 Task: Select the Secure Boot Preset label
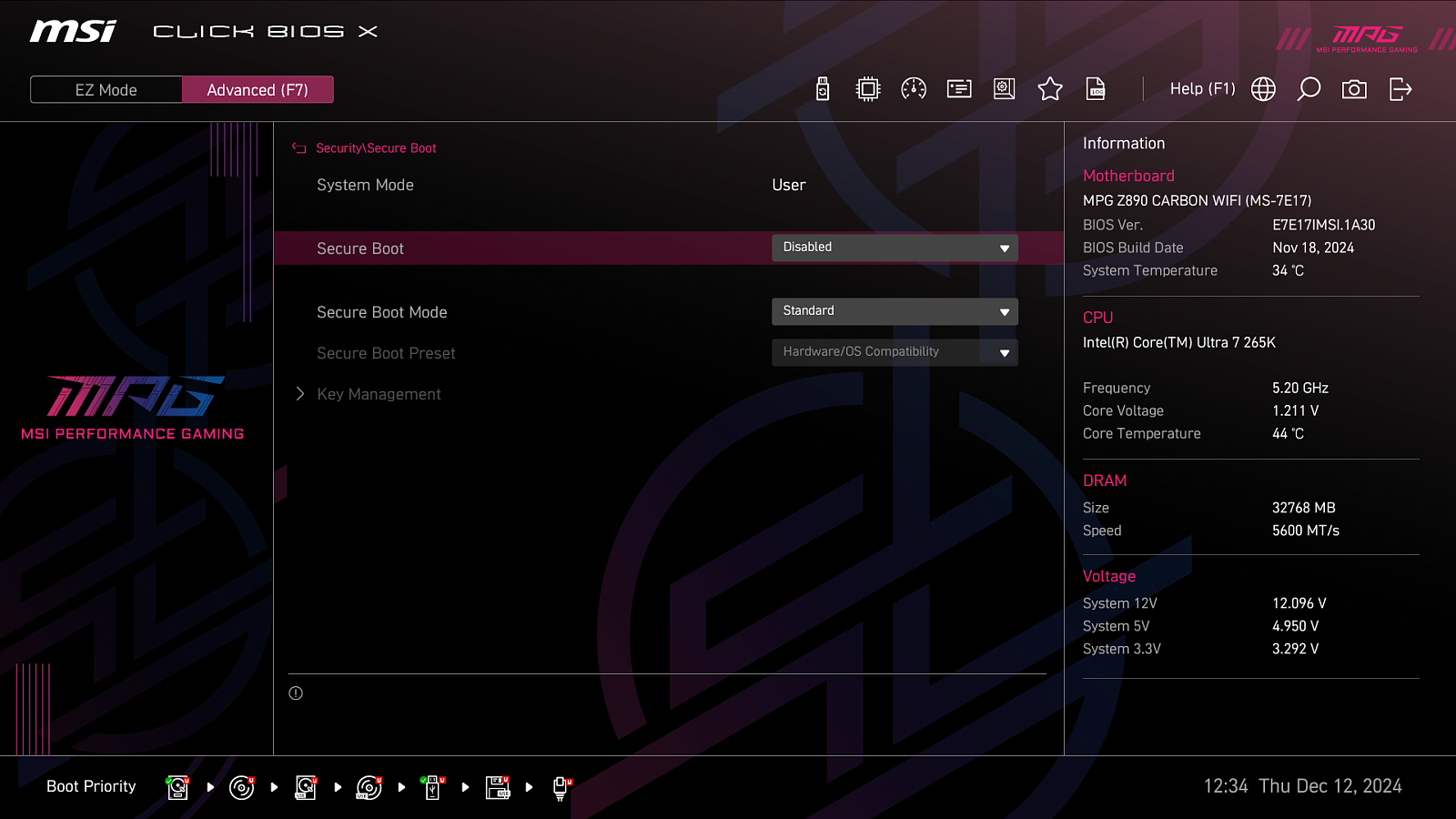[386, 353]
